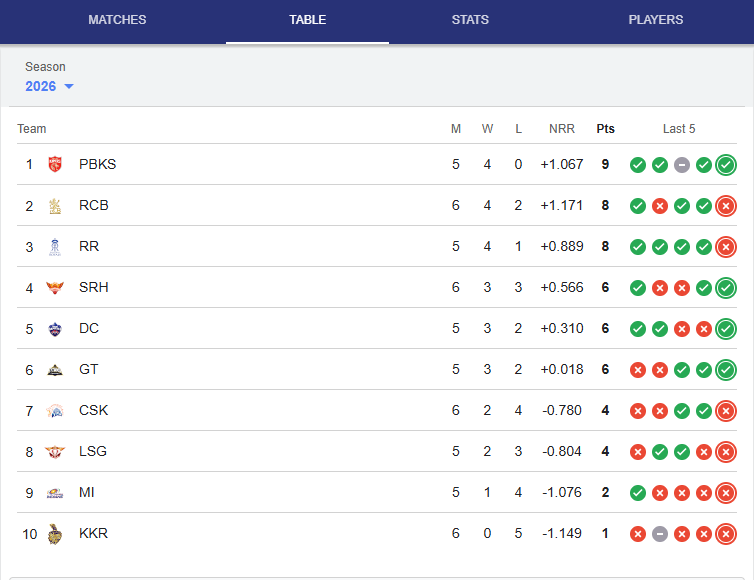
Task: Click the RCB team logo
Action: click(x=55, y=206)
